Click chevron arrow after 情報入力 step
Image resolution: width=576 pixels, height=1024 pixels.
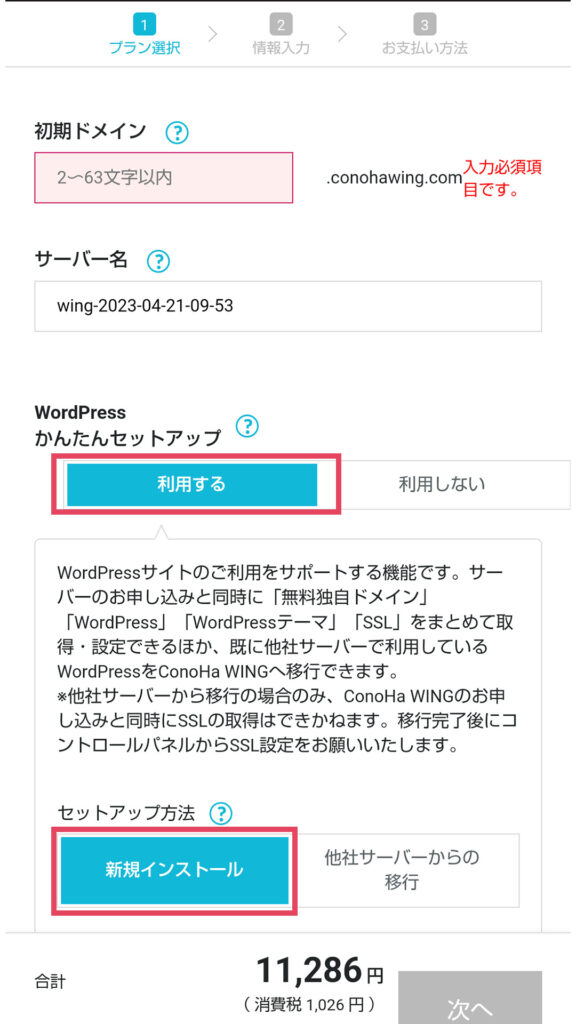[343, 34]
